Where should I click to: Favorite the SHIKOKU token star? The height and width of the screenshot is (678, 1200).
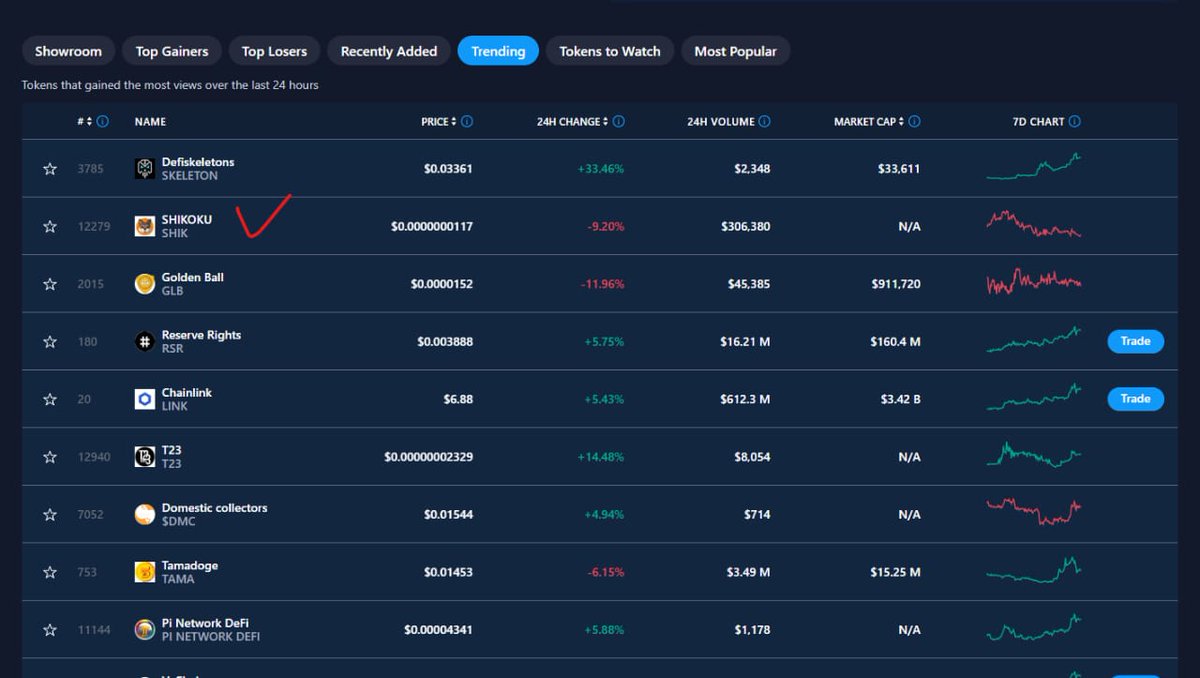50,227
